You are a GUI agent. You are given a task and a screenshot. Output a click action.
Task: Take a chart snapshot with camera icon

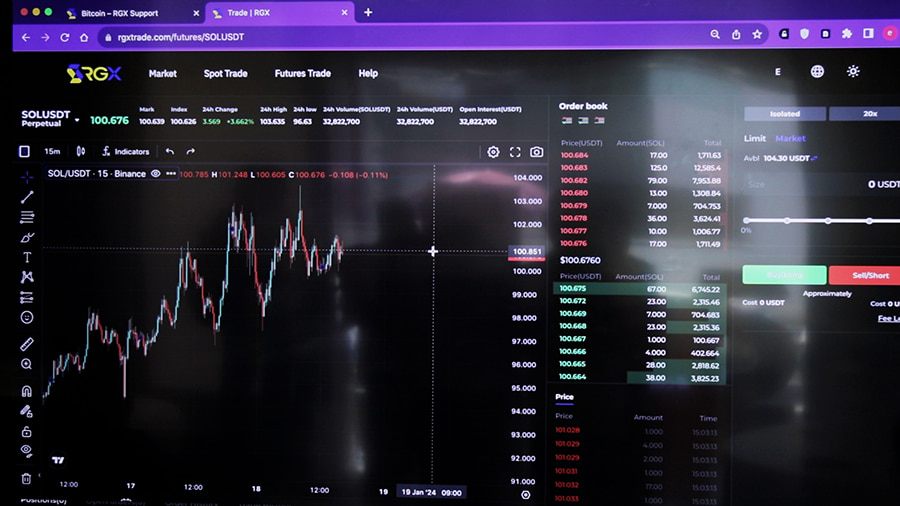click(536, 152)
